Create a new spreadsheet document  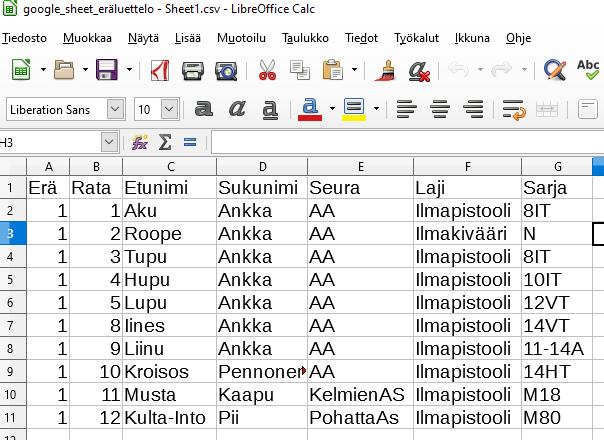click(x=21, y=70)
